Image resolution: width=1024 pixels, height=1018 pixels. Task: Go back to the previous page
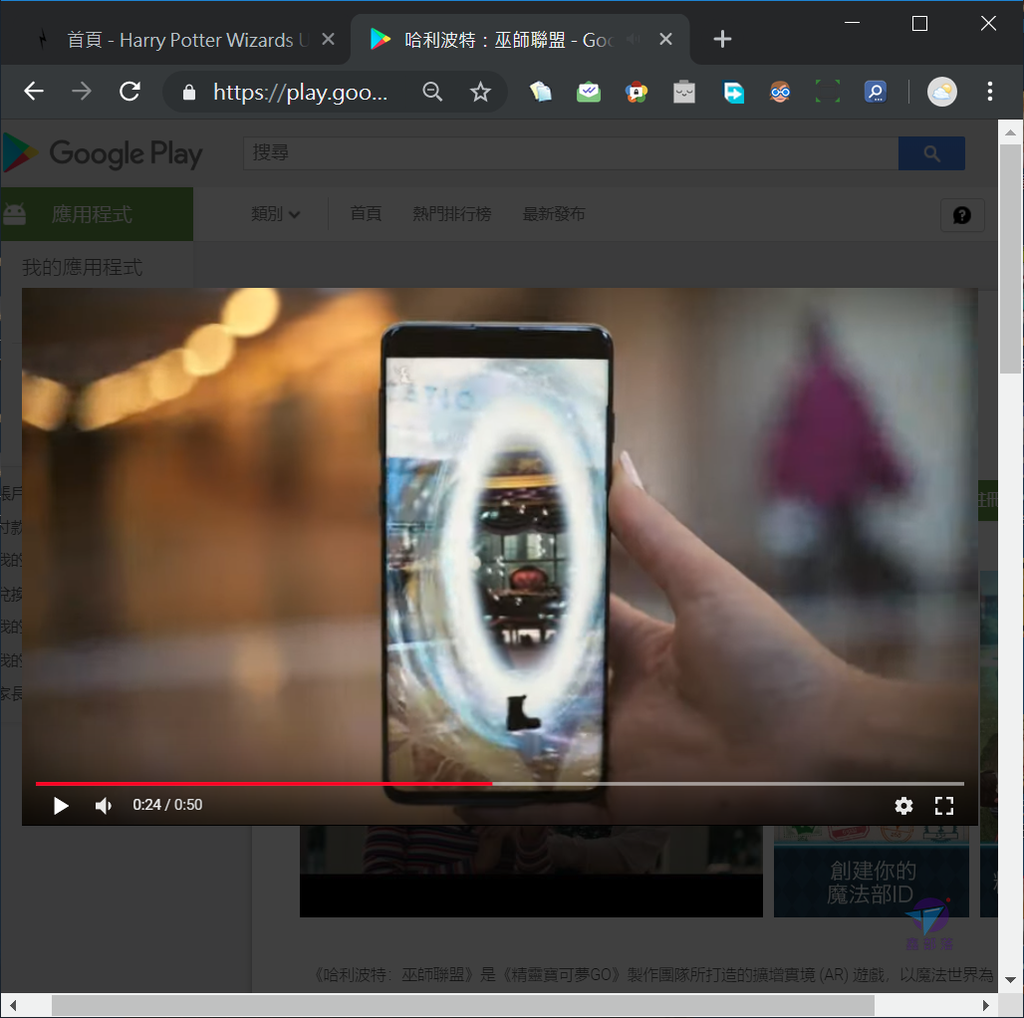click(33, 91)
